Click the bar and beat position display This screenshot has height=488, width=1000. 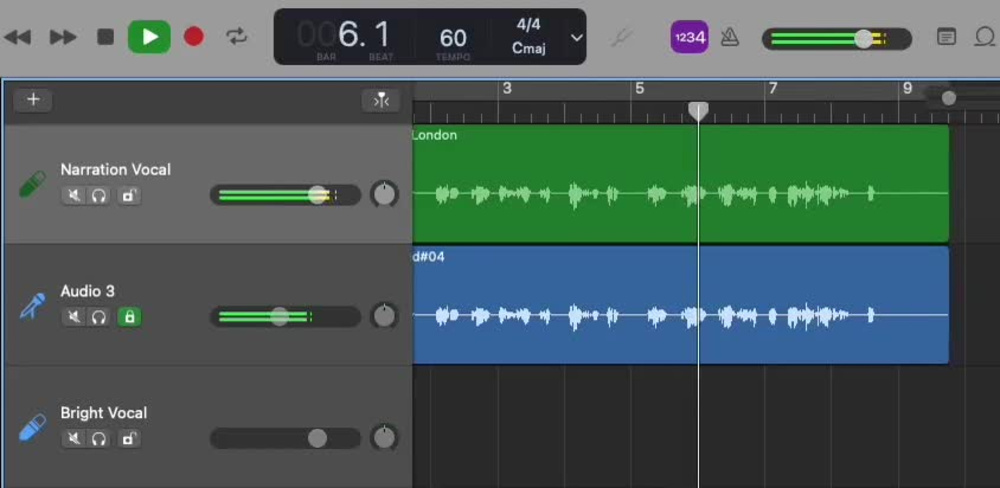tap(345, 36)
